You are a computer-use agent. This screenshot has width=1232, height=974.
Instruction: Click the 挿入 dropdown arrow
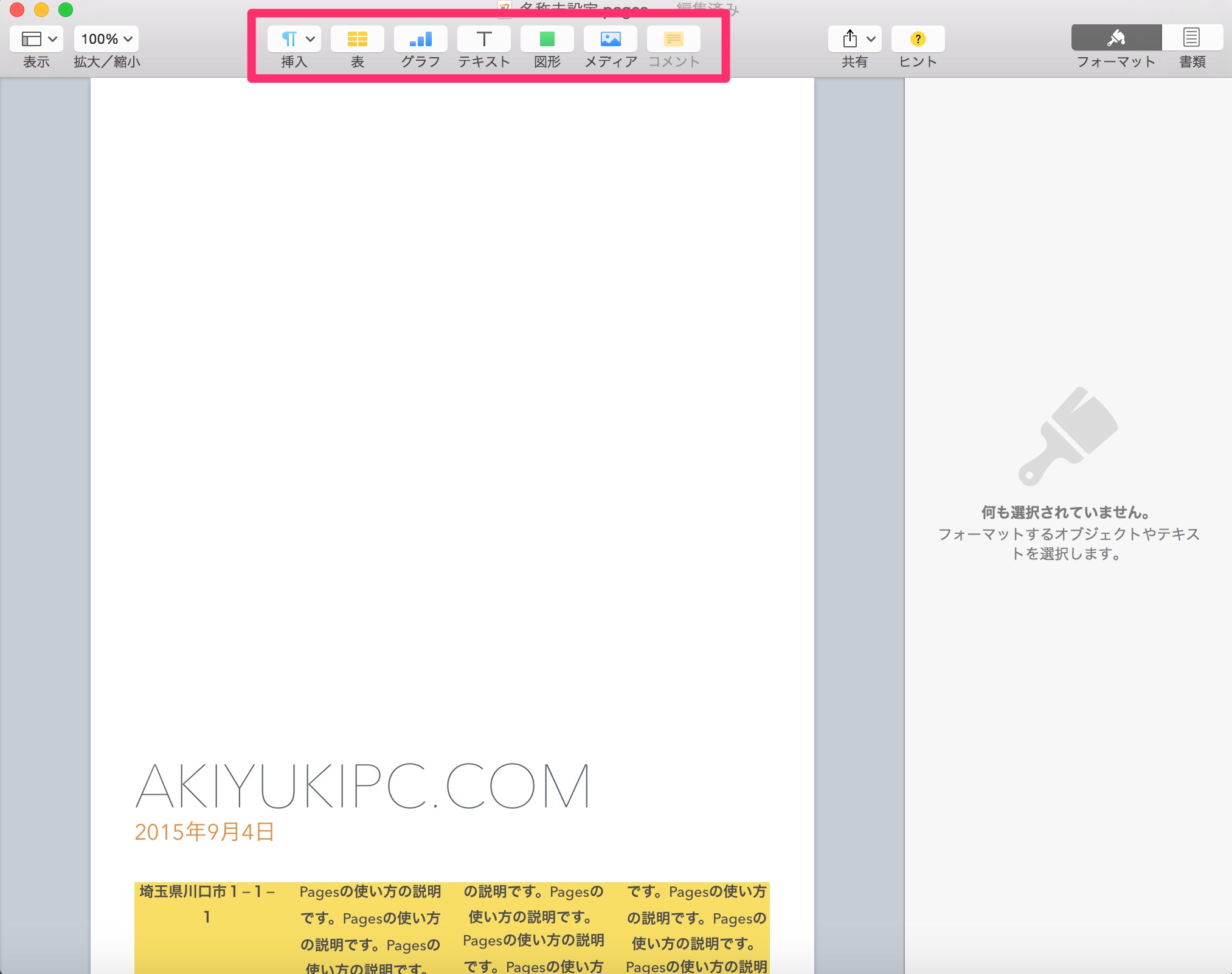point(306,38)
